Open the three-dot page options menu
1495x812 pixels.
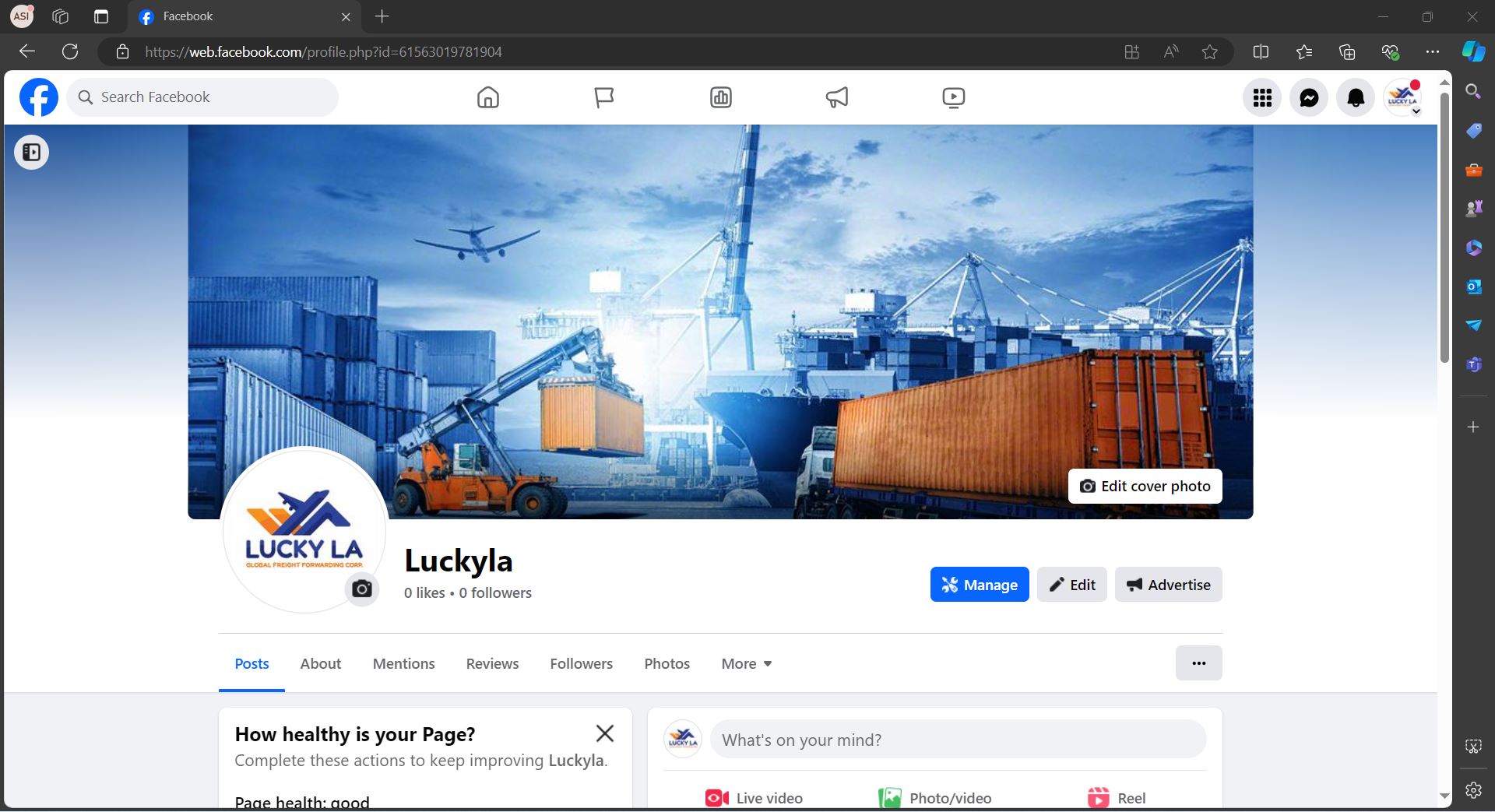[x=1198, y=663]
